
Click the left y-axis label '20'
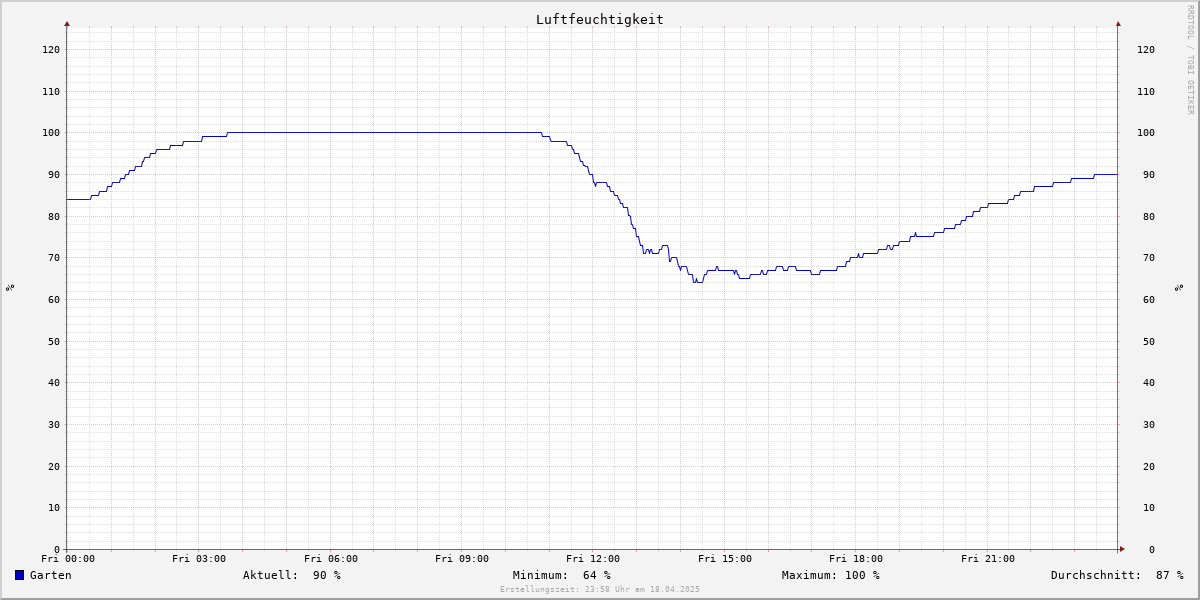click(54, 466)
